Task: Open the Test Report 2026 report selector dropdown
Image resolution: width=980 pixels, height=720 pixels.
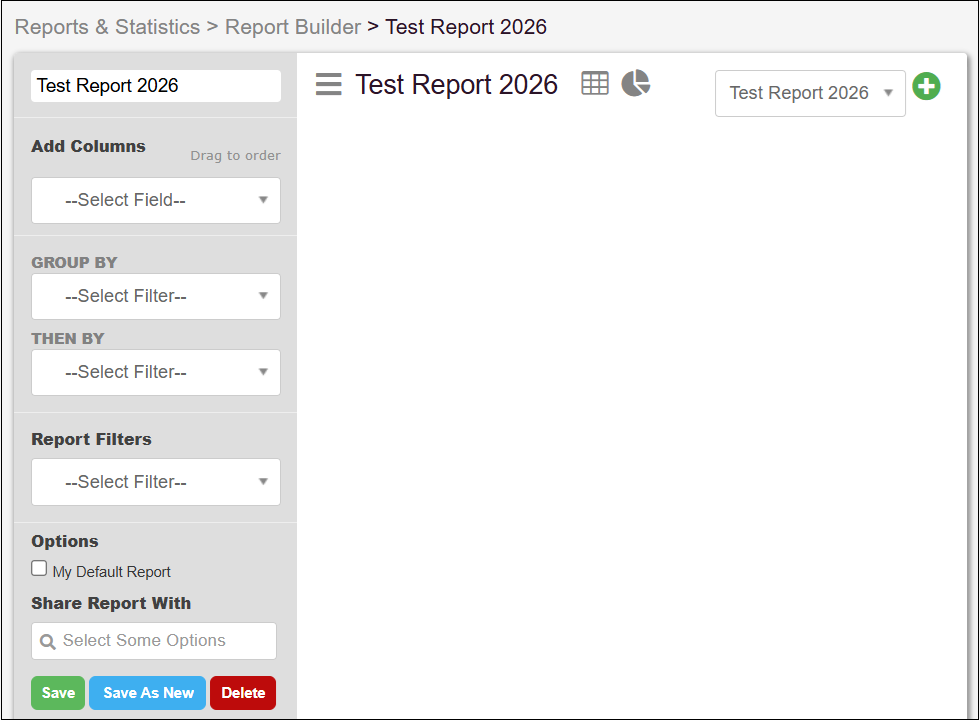Action: click(x=810, y=93)
